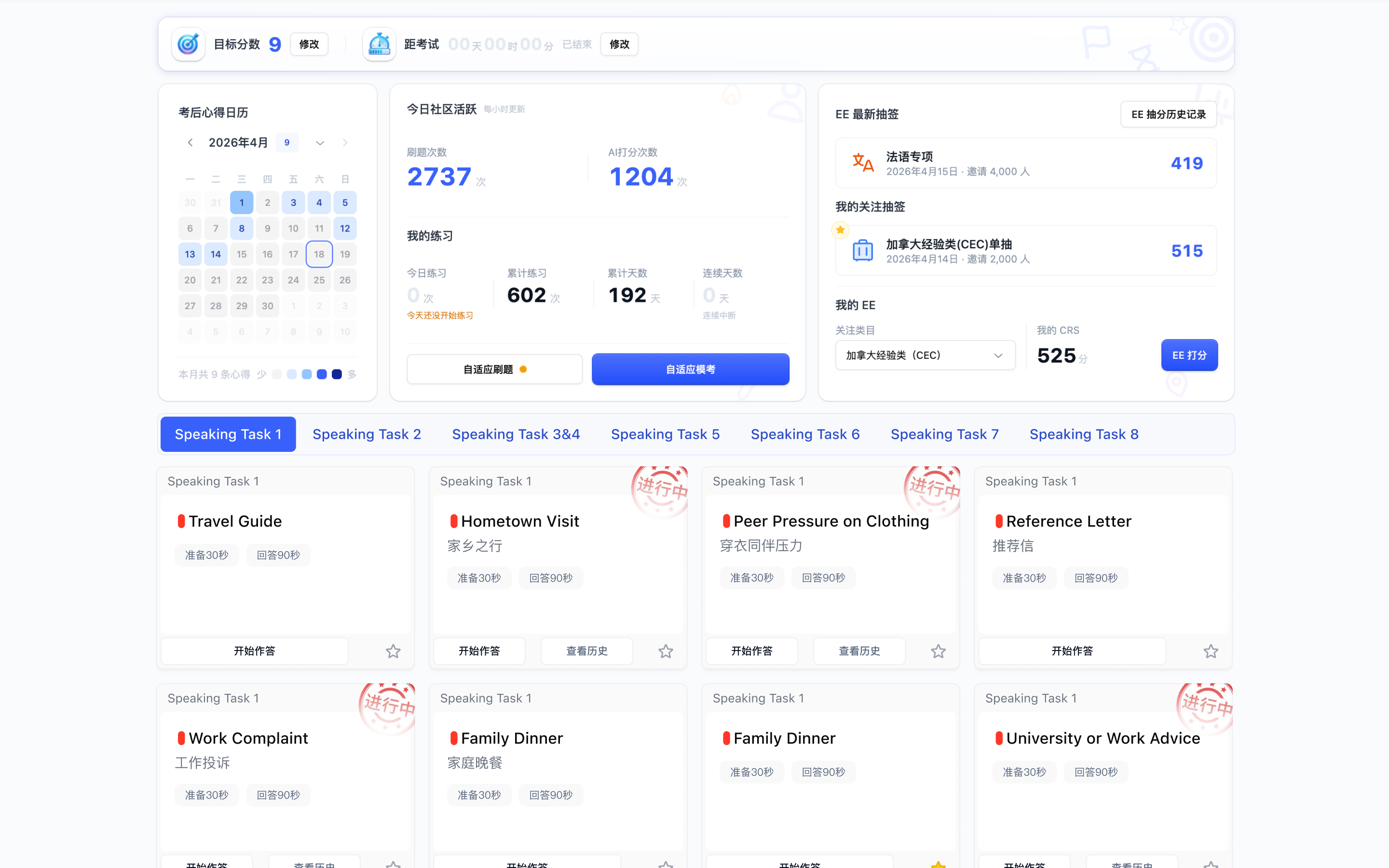
Task: Click the yellow star badge on CEC draw
Action: pyautogui.click(x=840, y=230)
